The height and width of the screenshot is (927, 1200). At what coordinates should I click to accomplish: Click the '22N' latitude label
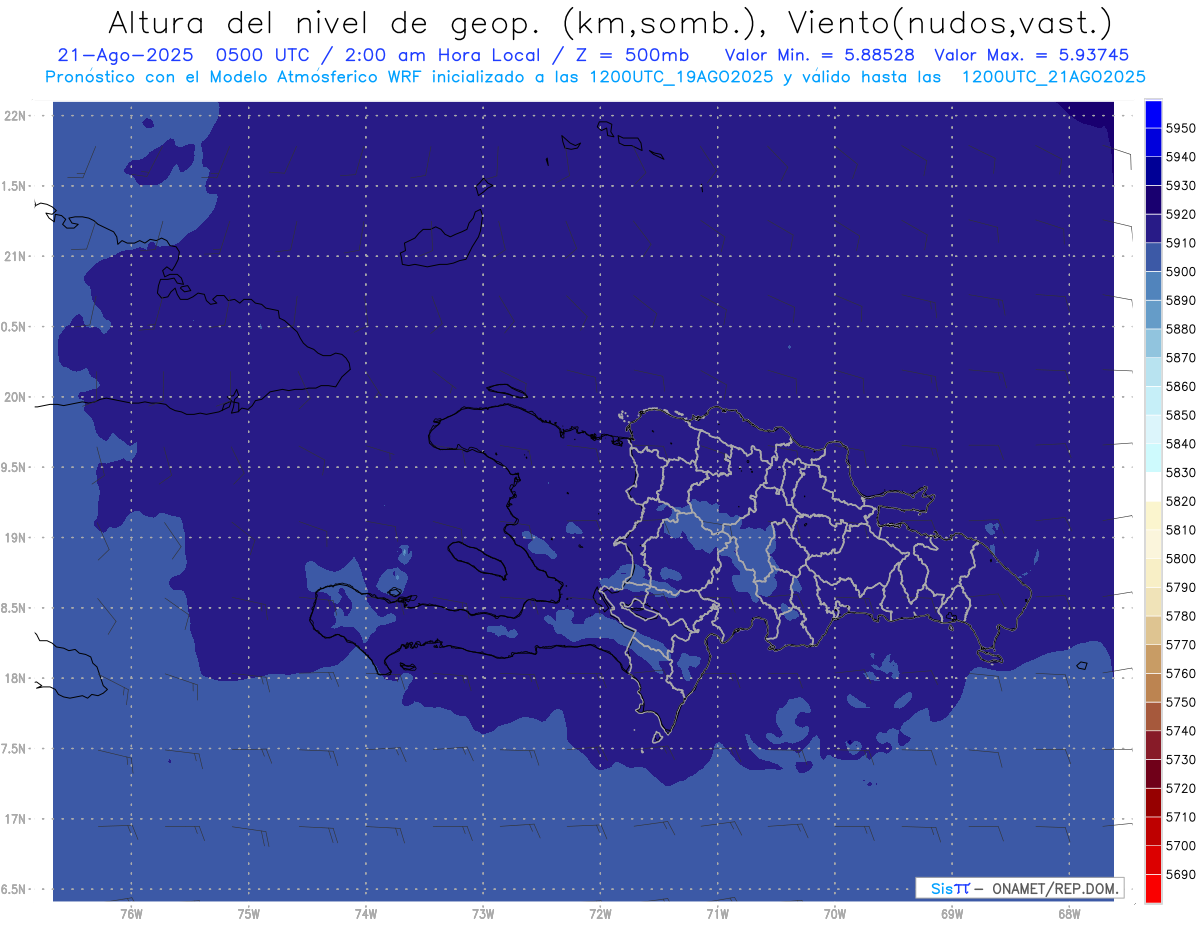tap(14, 115)
